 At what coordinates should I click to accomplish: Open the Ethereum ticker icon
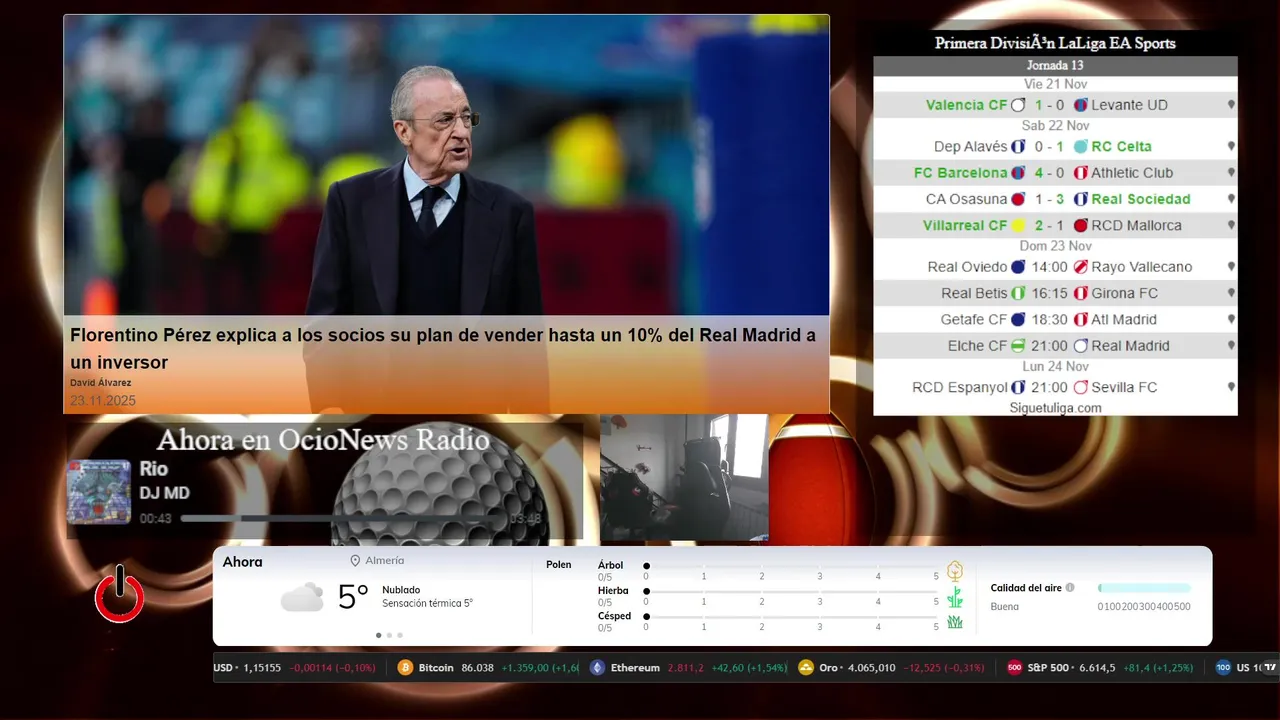pyautogui.click(x=597, y=668)
